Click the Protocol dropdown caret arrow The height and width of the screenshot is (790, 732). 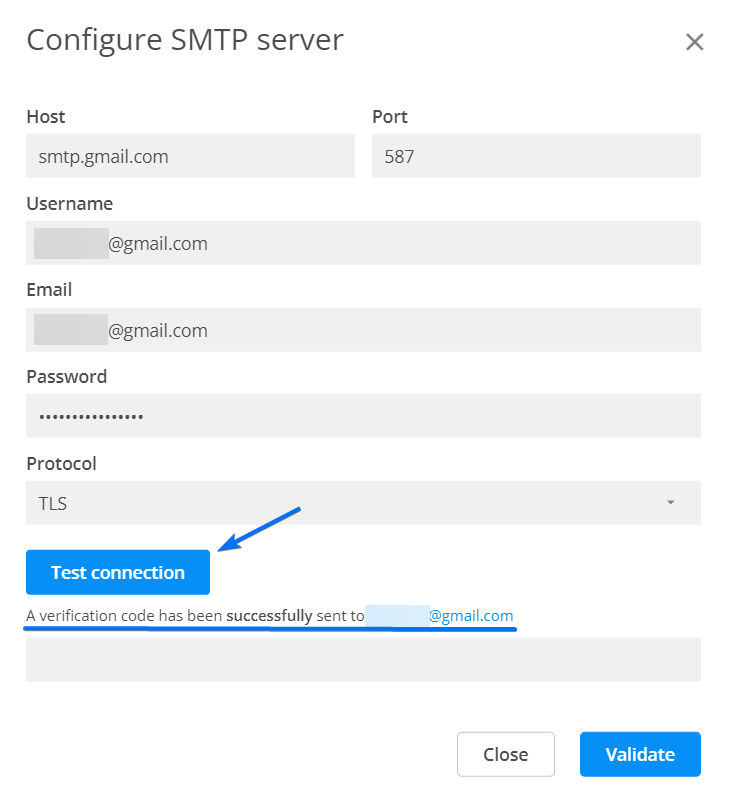coord(670,503)
